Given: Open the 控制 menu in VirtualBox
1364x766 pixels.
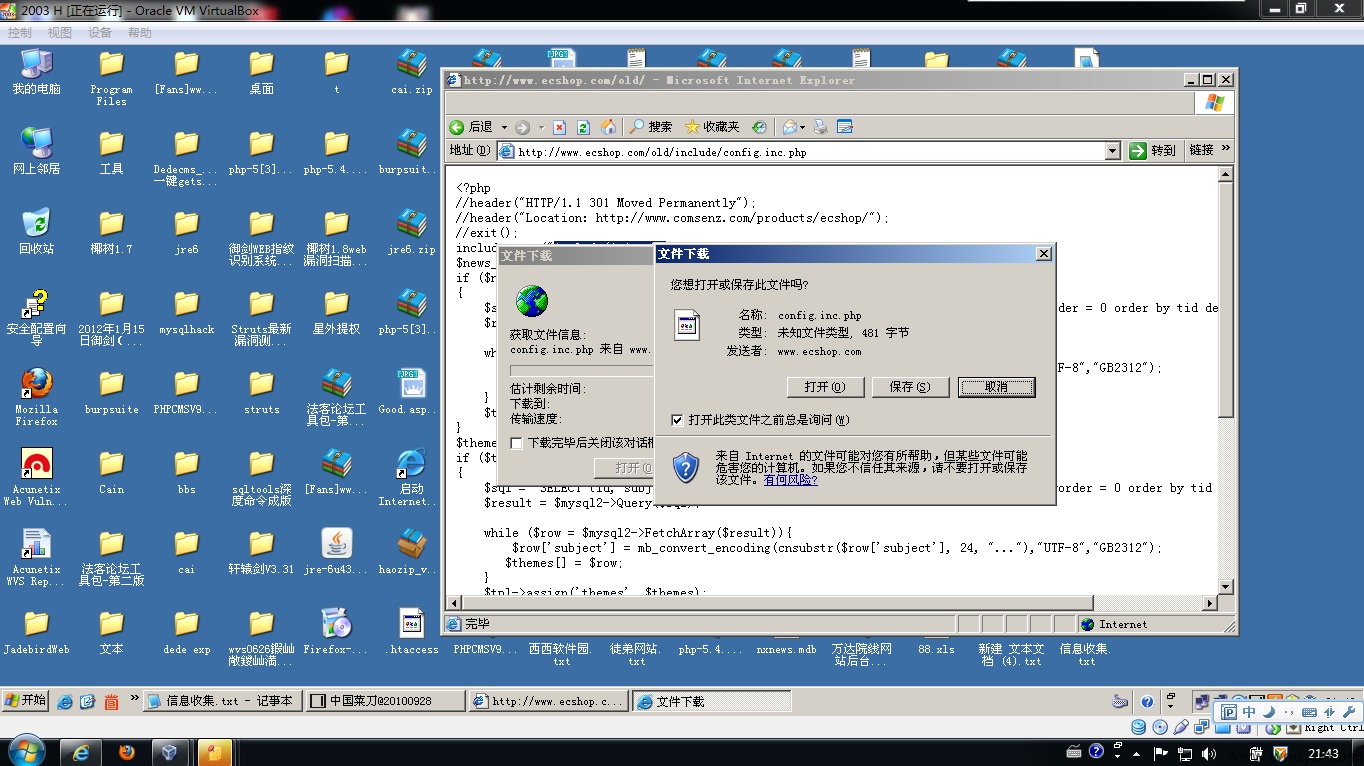Looking at the screenshot, I should coord(20,33).
